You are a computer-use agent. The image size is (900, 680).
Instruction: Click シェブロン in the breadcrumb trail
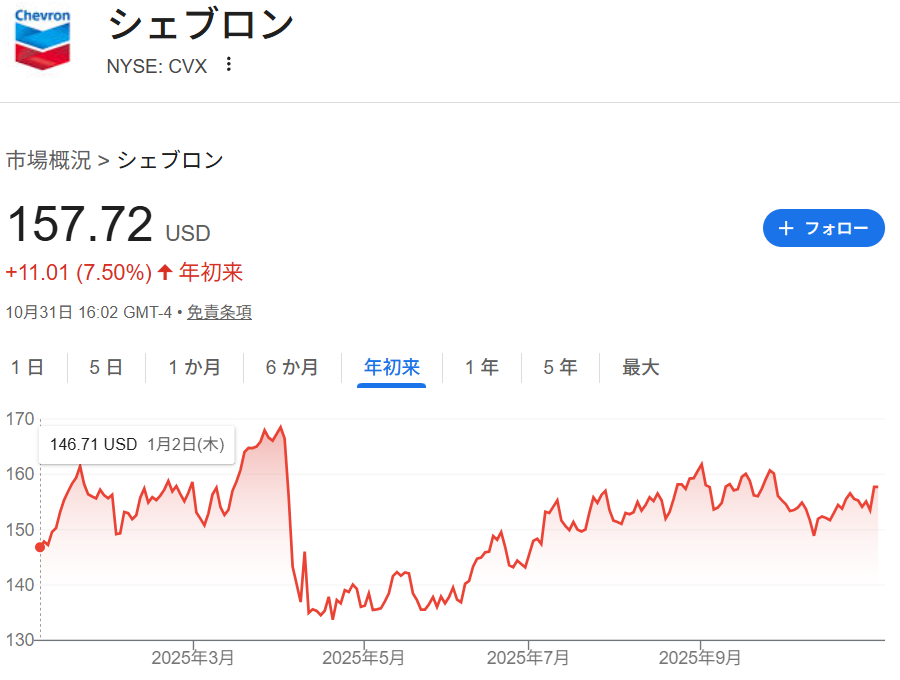click(x=171, y=160)
